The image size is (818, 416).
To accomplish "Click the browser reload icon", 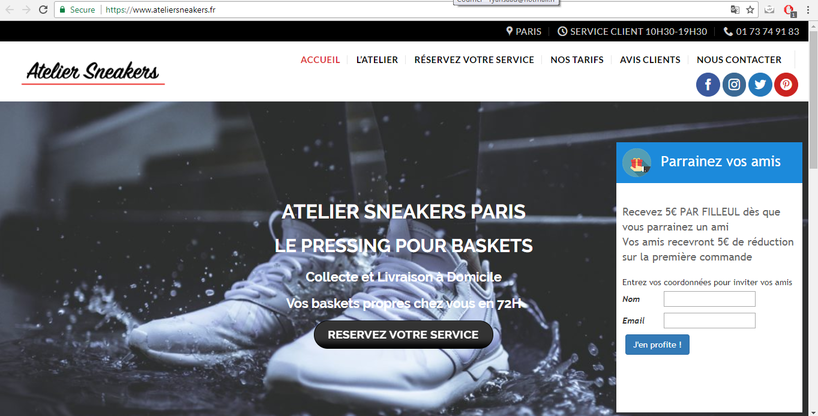I will [43, 9].
